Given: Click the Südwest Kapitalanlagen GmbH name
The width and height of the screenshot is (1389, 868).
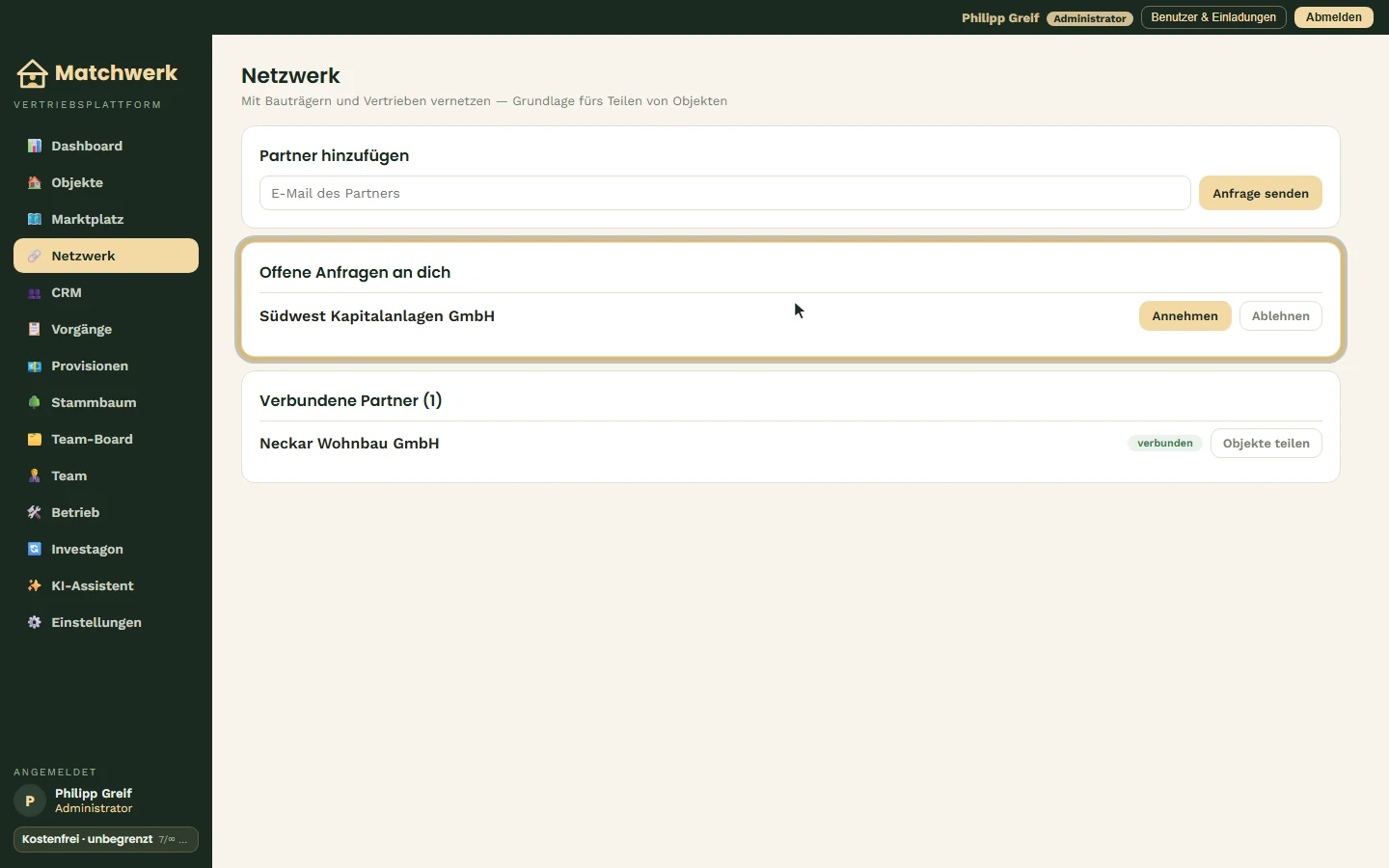Looking at the screenshot, I should point(377,316).
